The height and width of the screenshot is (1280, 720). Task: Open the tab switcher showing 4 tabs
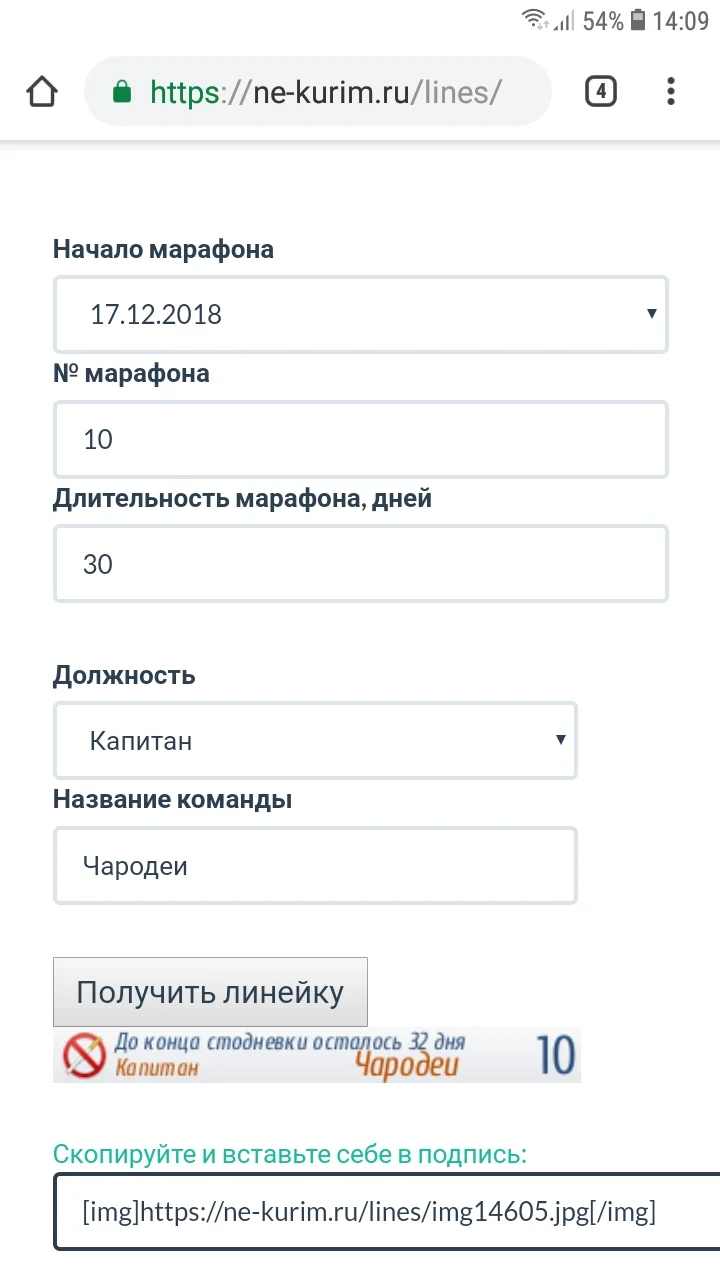point(601,90)
